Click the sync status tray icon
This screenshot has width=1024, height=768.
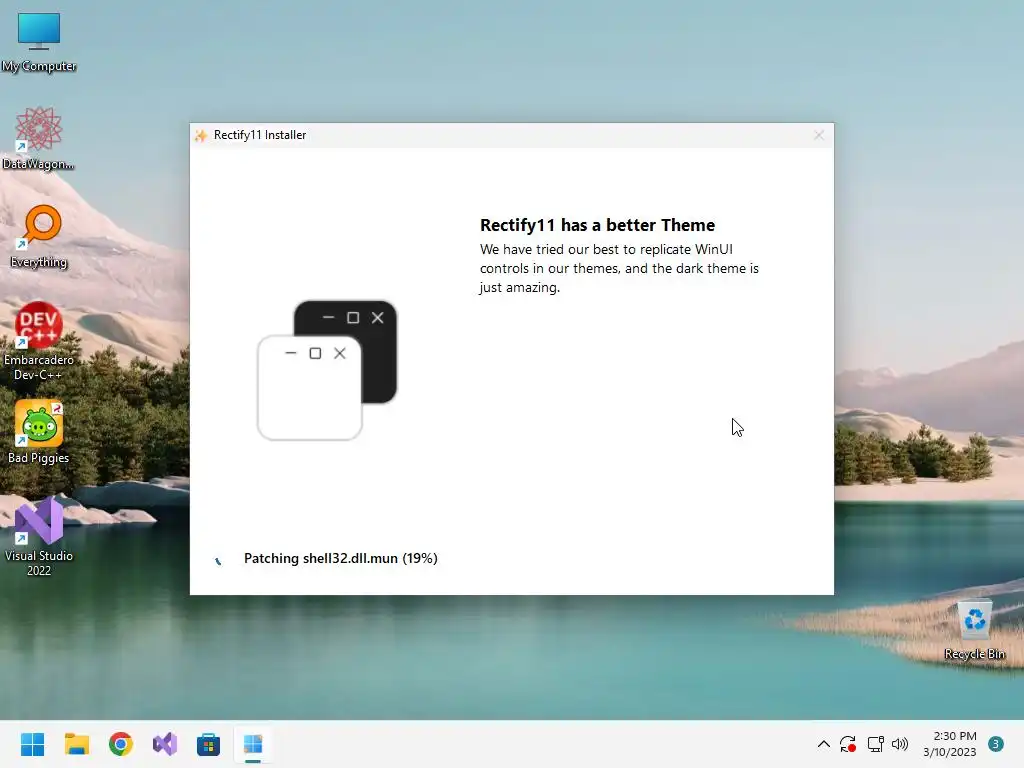[x=848, y=744]
